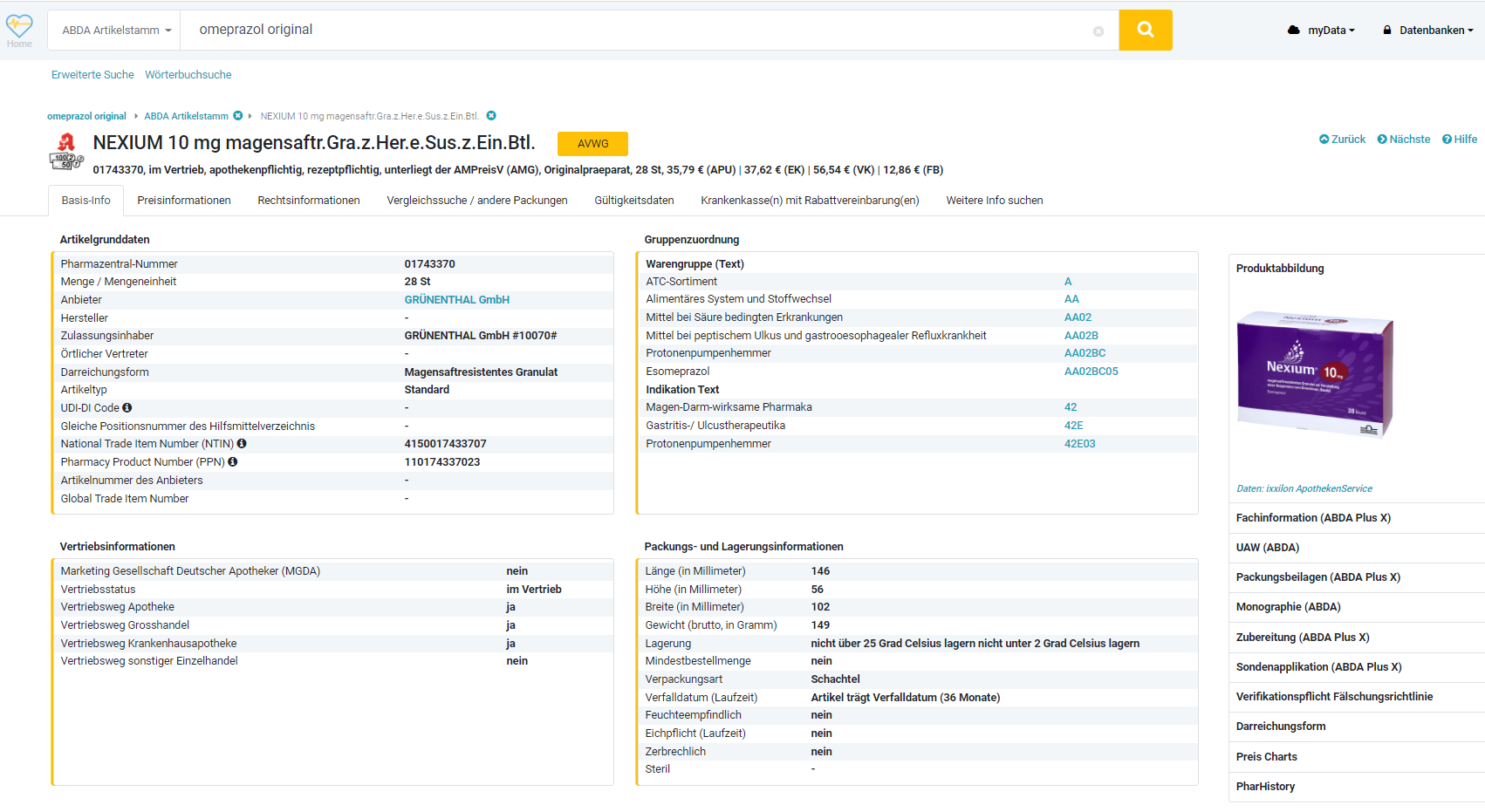Expand the myData menu

(x=1322, y=31)
